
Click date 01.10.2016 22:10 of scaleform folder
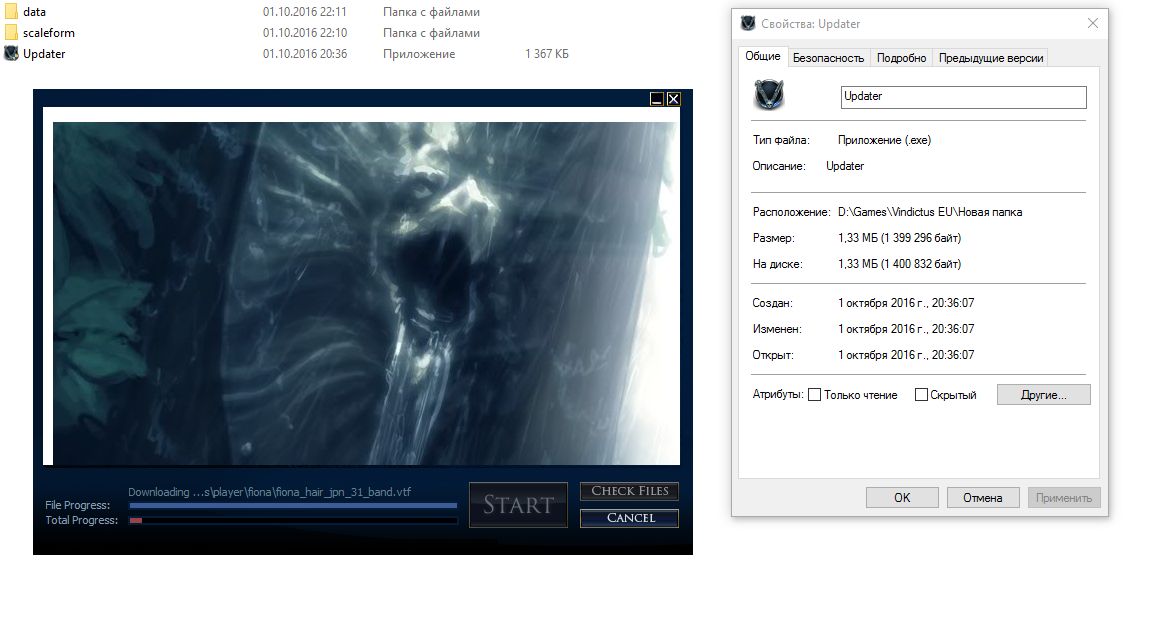[304, 33]
